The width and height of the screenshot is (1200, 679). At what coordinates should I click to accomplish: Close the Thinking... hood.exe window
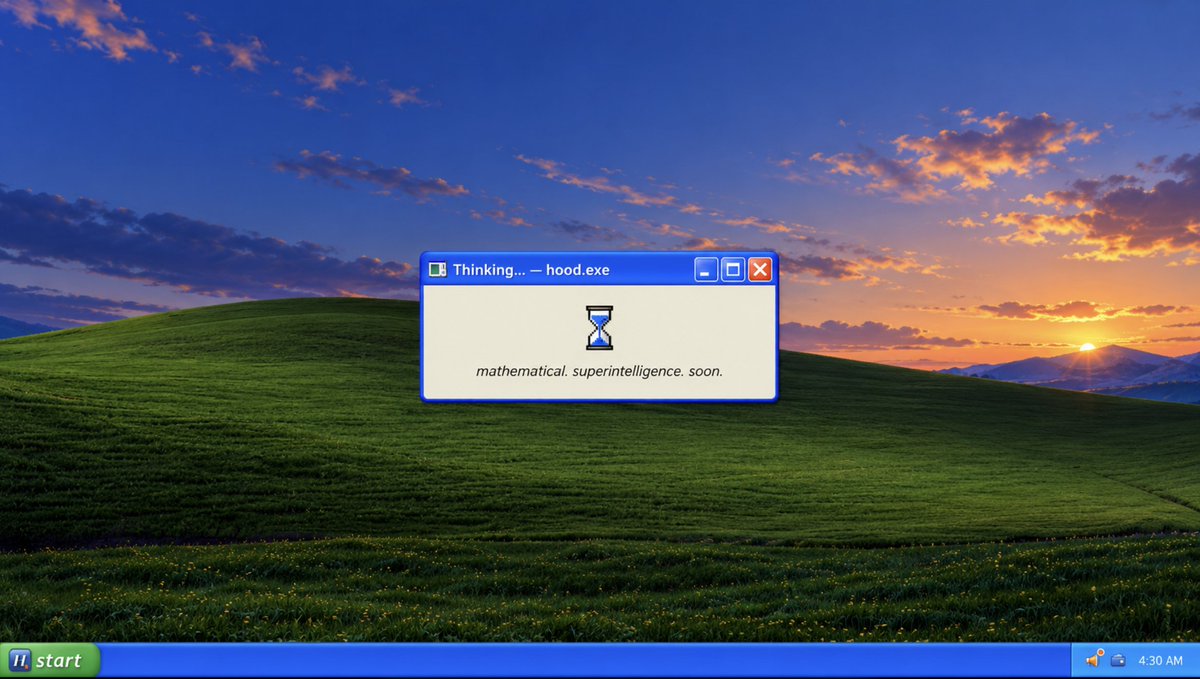coord(760,269)
